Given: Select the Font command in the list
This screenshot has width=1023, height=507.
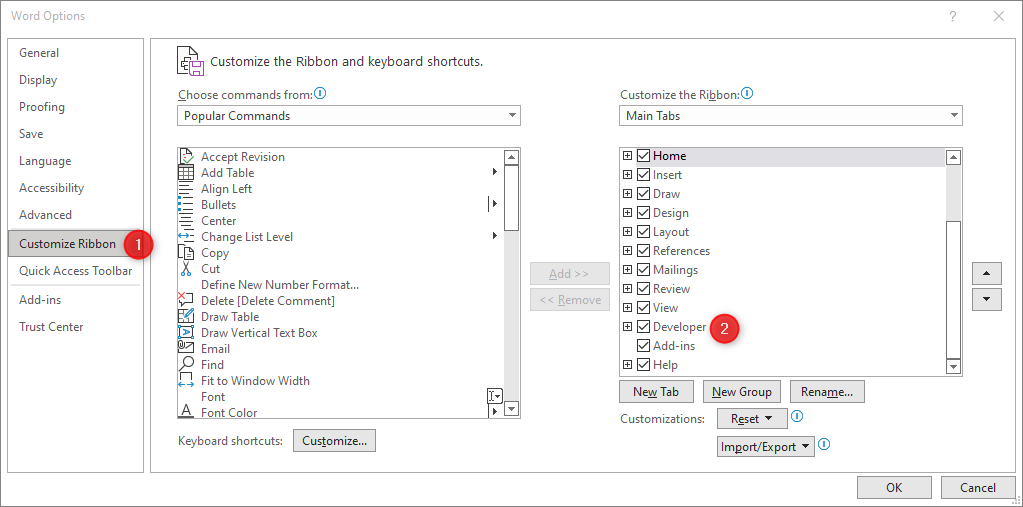Looking at the screenshot, I should [x=213, y=397].
